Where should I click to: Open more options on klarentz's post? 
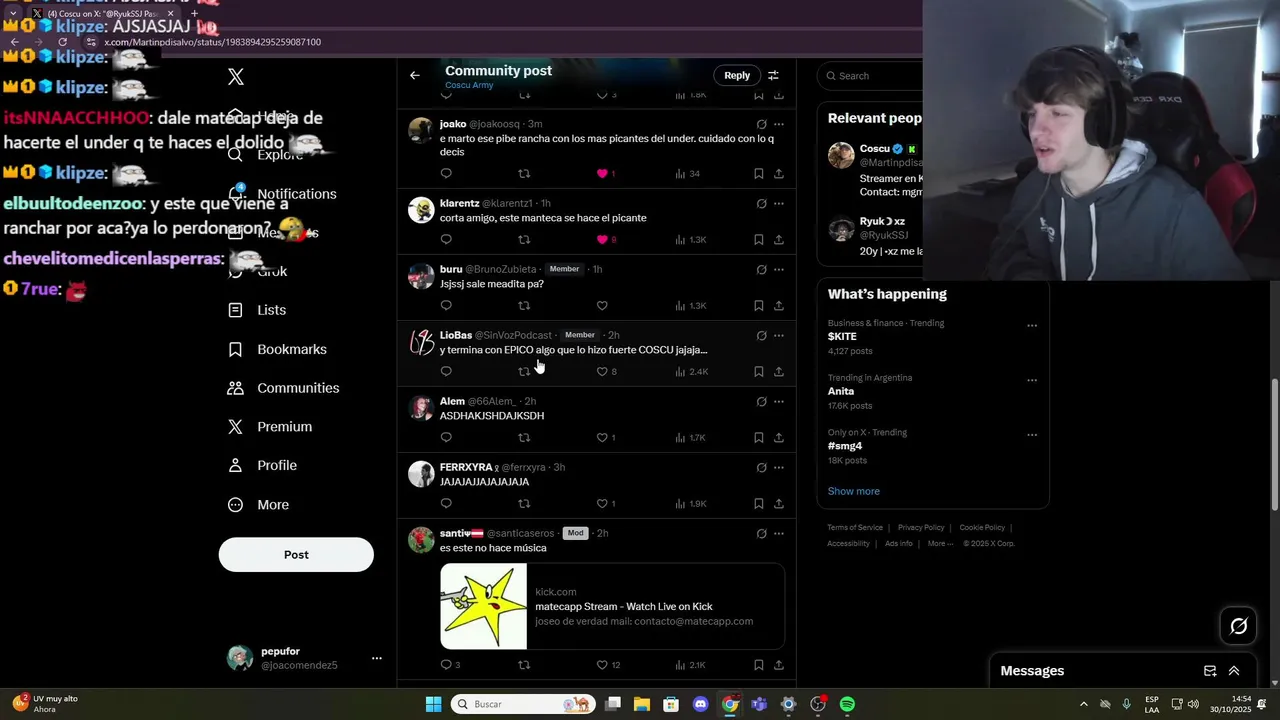779,204
